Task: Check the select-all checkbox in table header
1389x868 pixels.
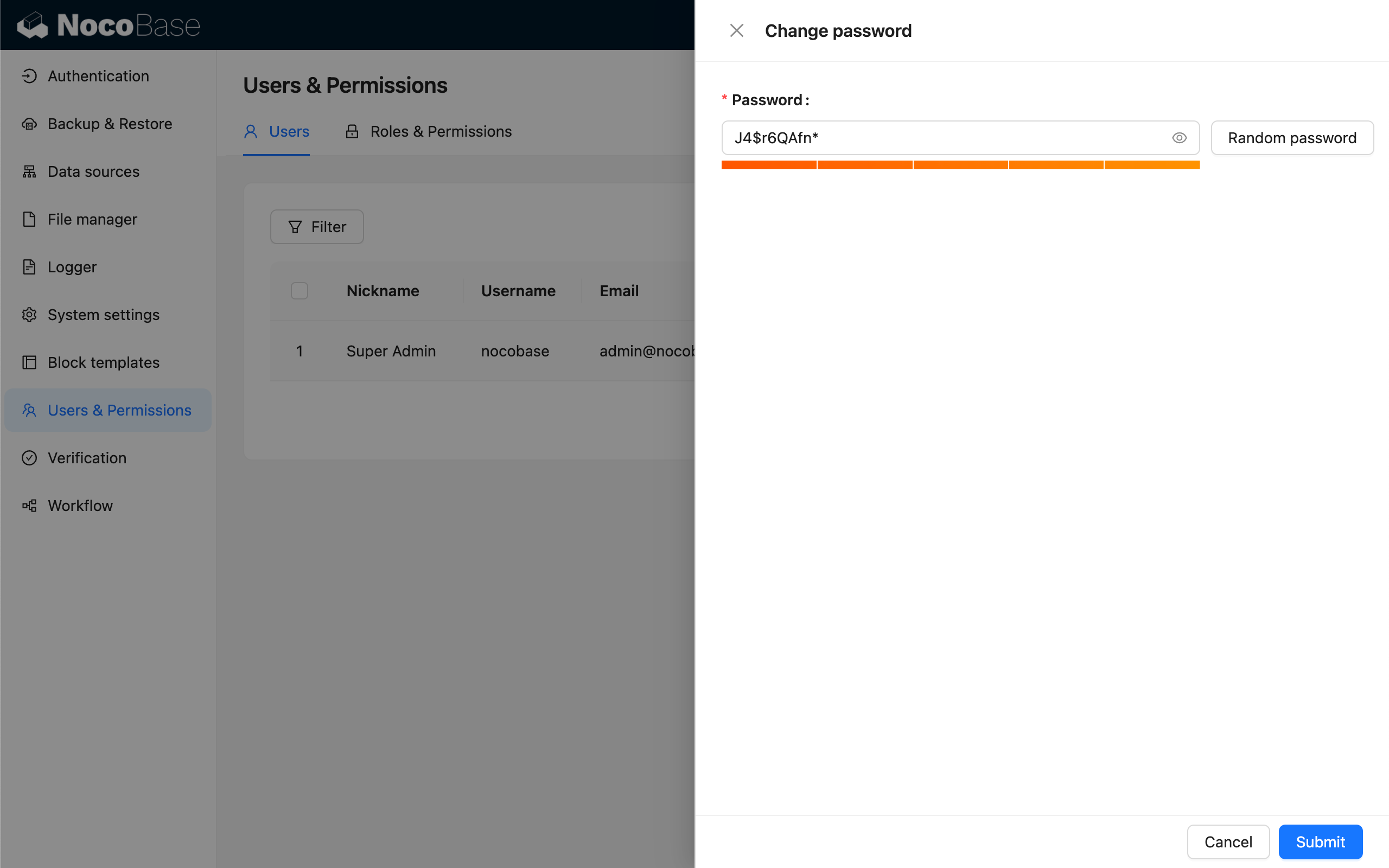Action: (x=299, y=290)
